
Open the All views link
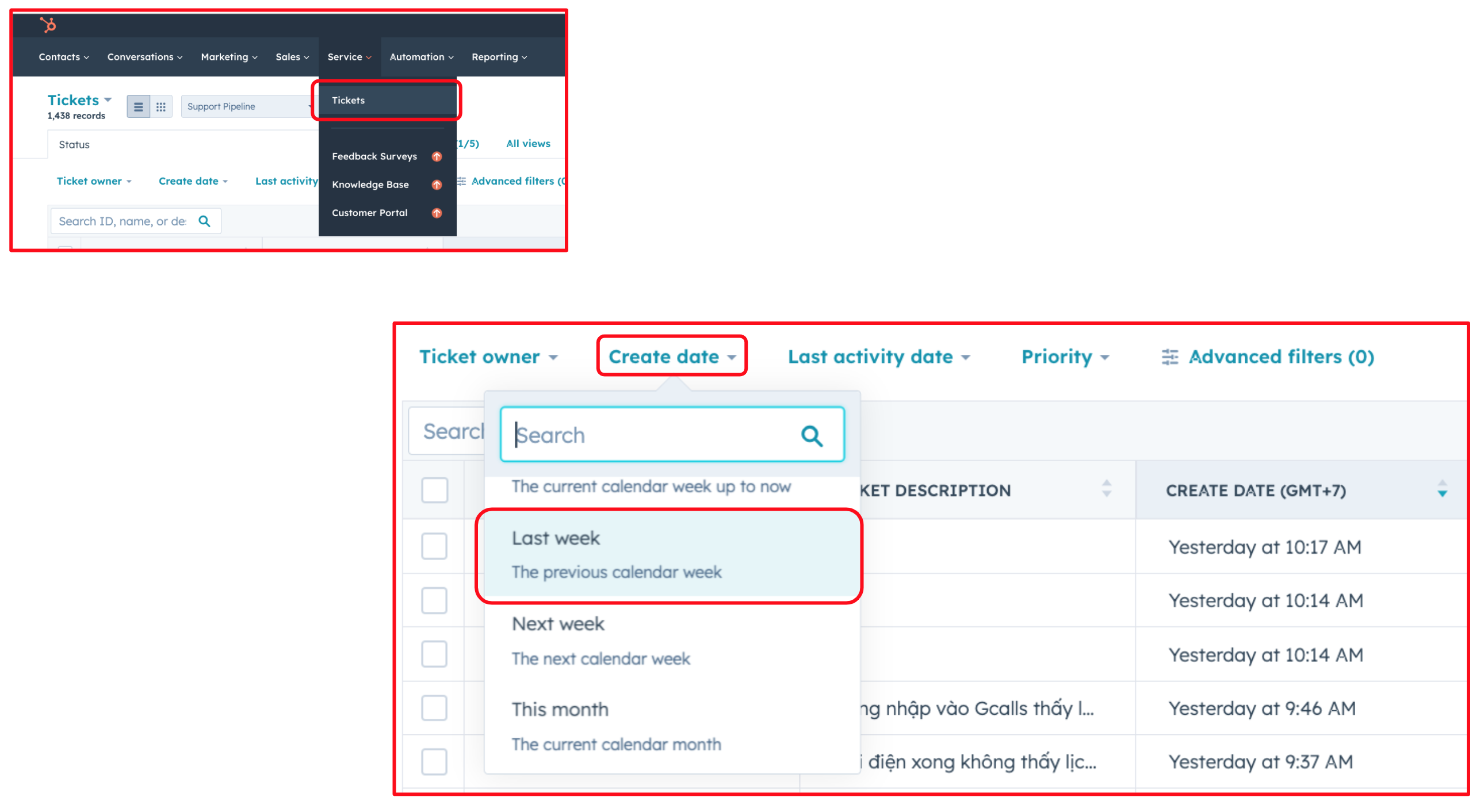527,144
